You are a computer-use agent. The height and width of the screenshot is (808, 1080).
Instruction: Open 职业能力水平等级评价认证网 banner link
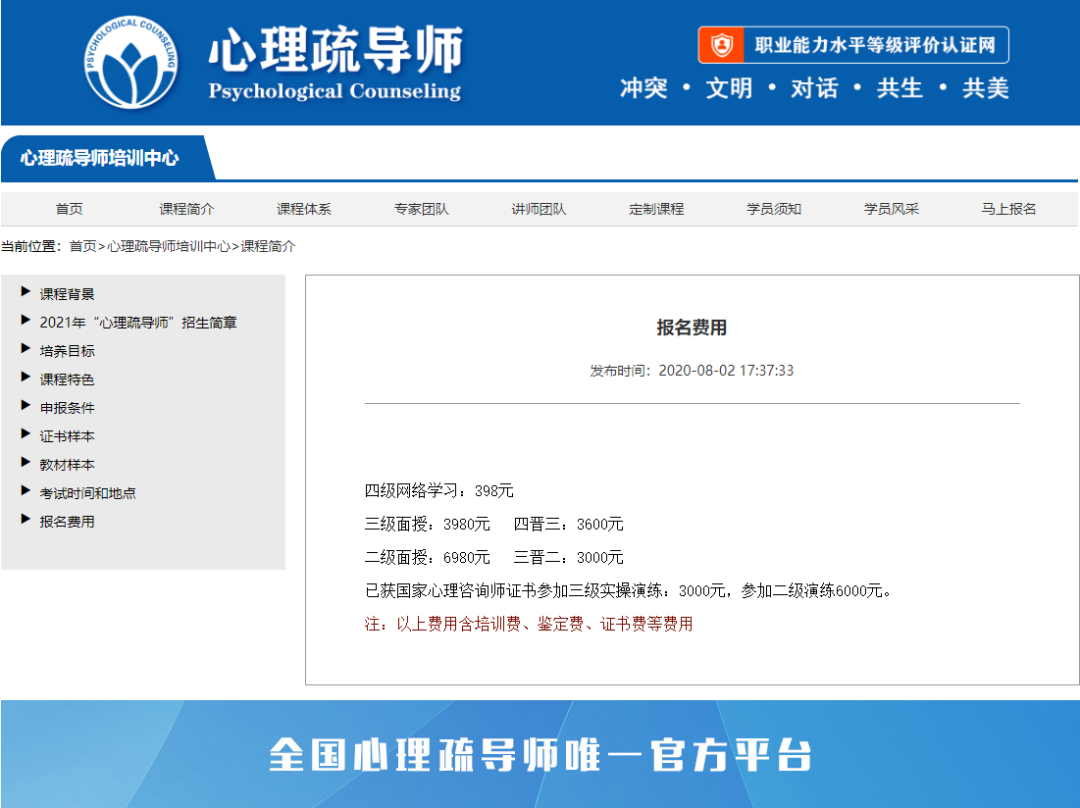pos(853,45)
